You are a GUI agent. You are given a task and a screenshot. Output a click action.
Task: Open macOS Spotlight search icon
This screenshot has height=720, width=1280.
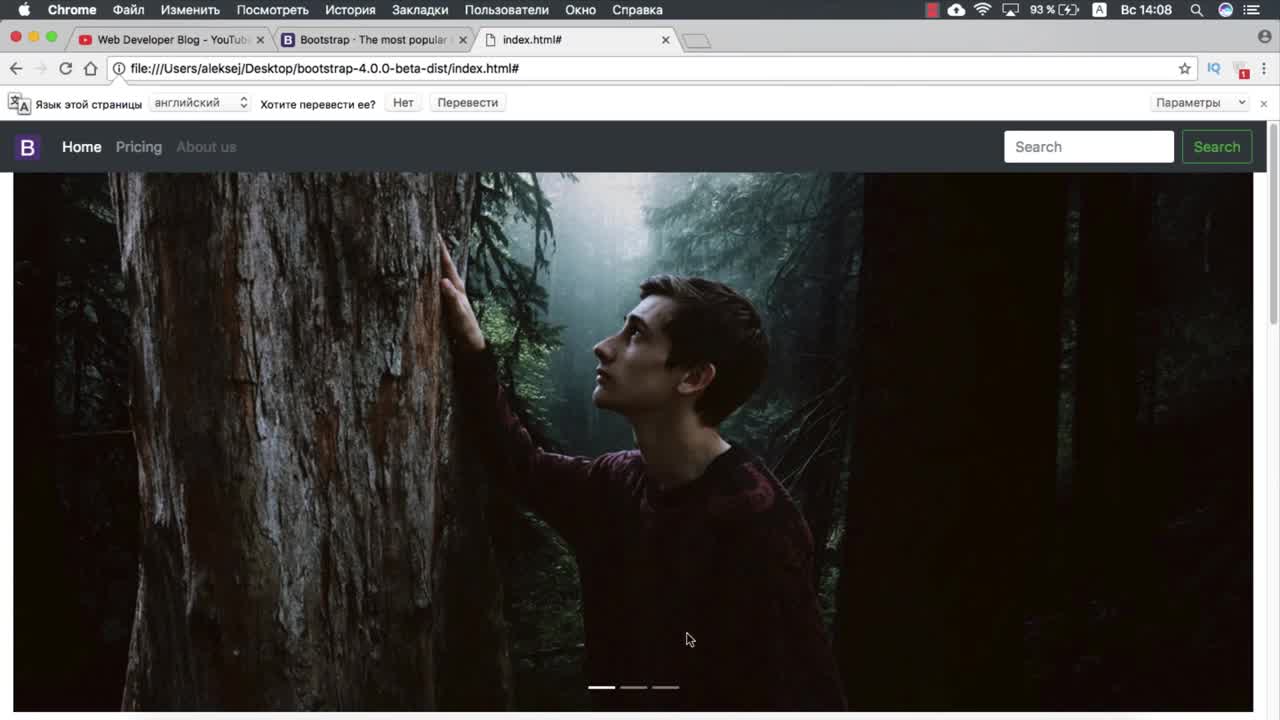1196,10
